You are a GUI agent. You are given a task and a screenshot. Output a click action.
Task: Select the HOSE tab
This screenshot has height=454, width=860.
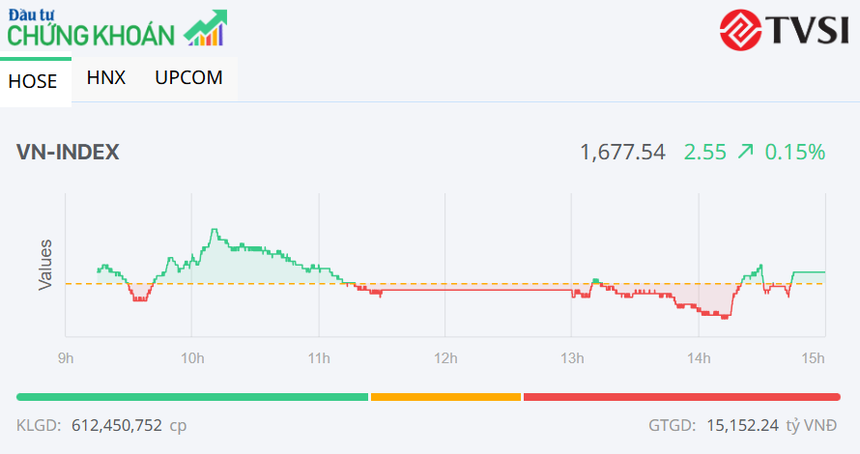click(x=33, y=82)
